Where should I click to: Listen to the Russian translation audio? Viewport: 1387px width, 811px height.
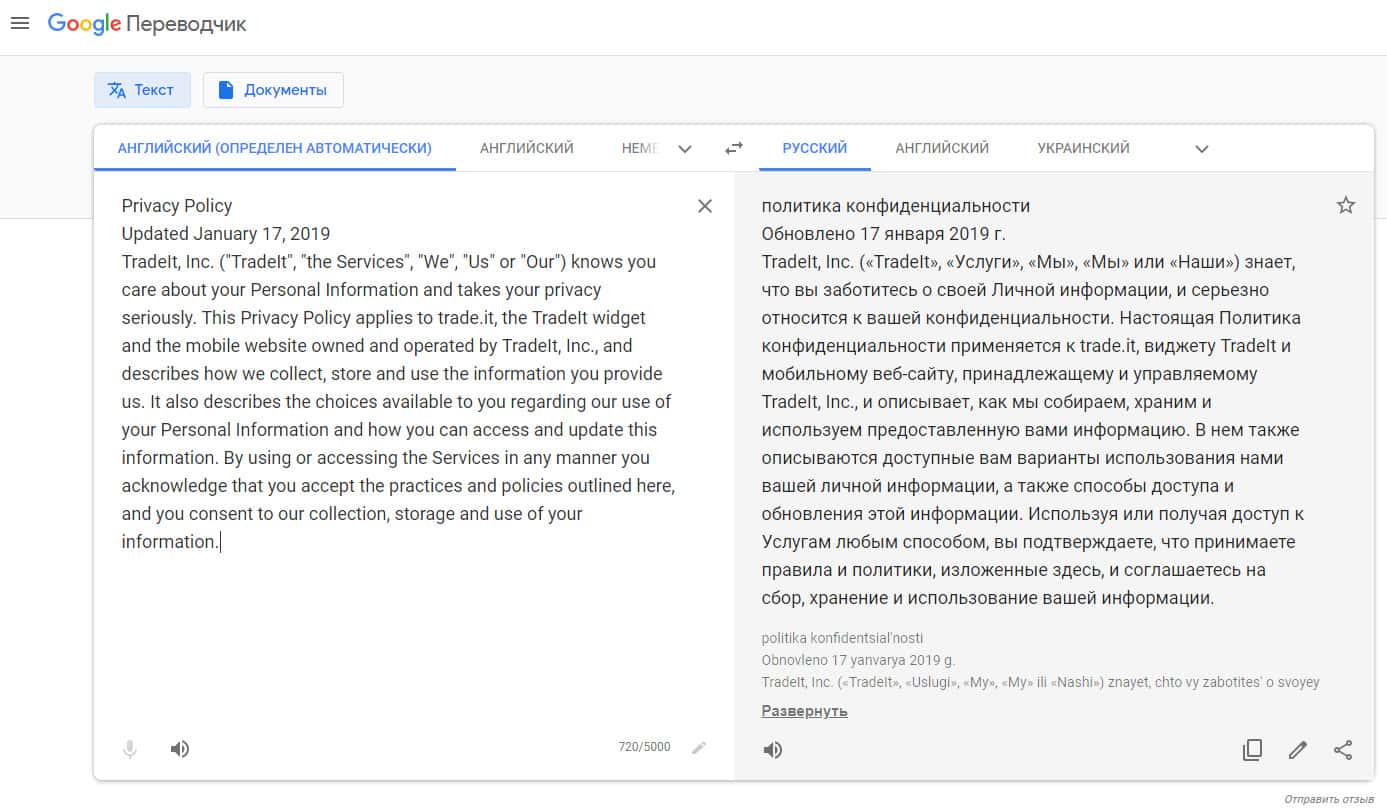[x=773, y=750]
